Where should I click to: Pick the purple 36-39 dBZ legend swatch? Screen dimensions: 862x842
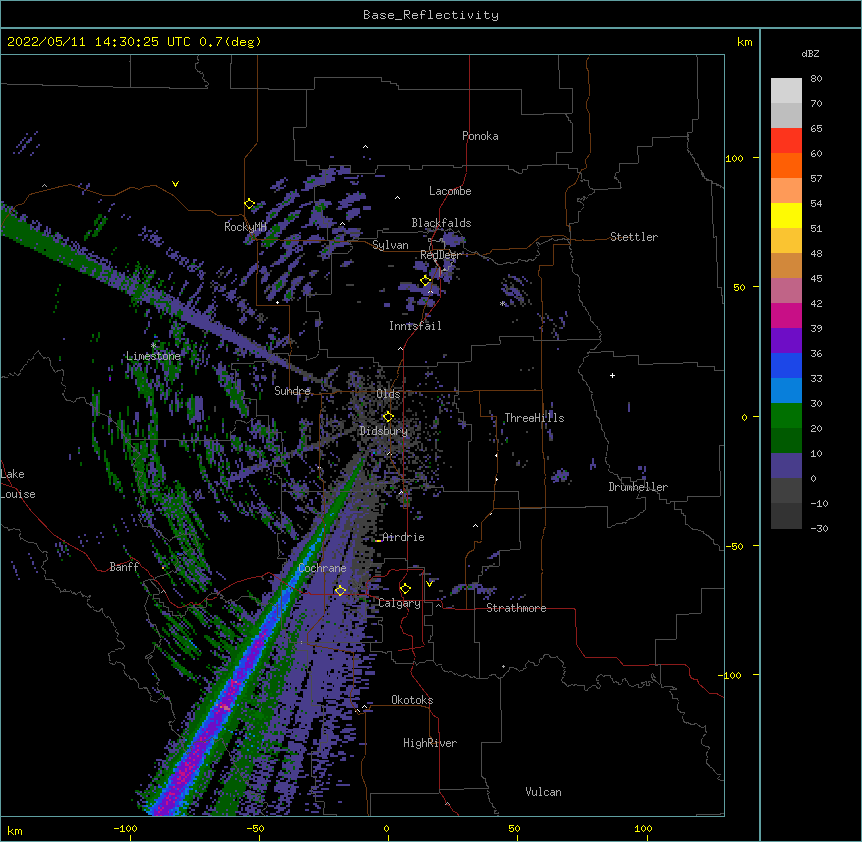click(x=786, y=341)
